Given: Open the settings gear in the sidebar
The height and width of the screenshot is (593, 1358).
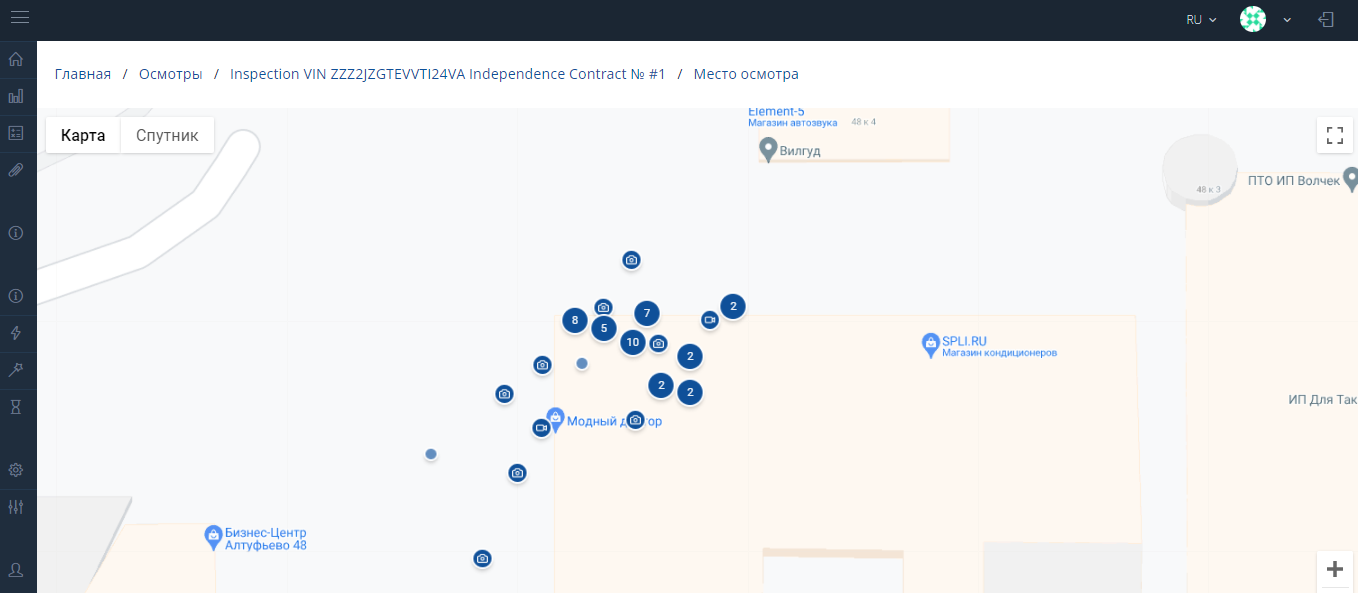Looking at the screenshot, I should 16,470.
